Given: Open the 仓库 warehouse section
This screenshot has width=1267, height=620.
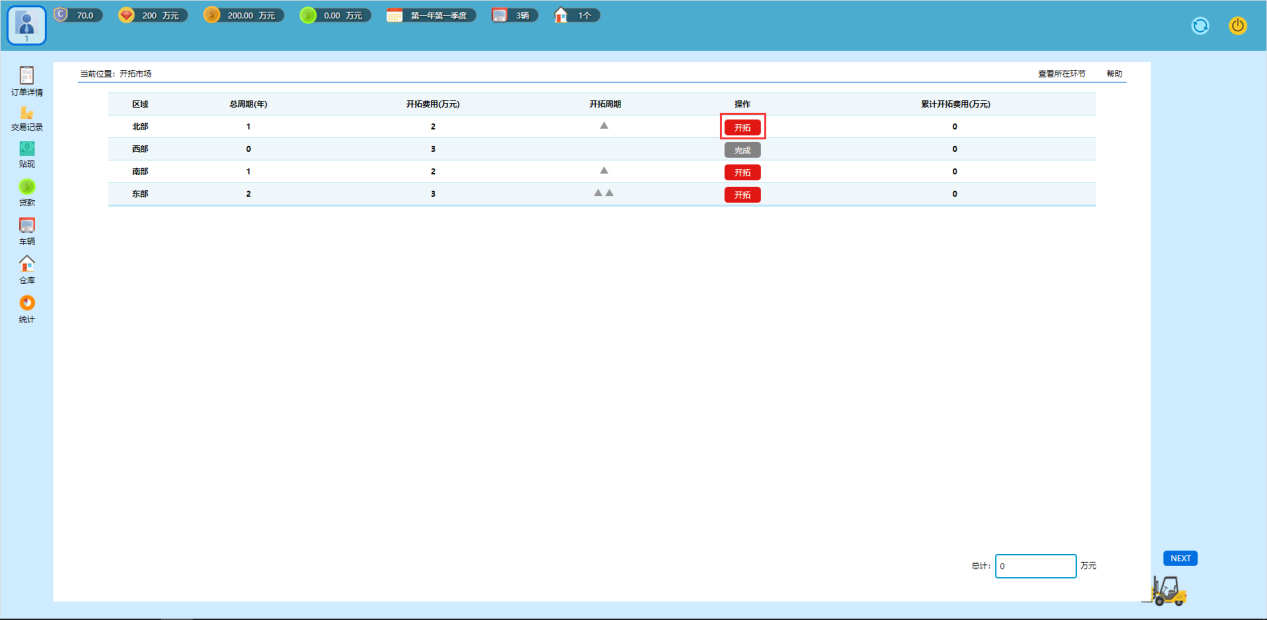Looking at the screenshot, I should tap(27, 265).
